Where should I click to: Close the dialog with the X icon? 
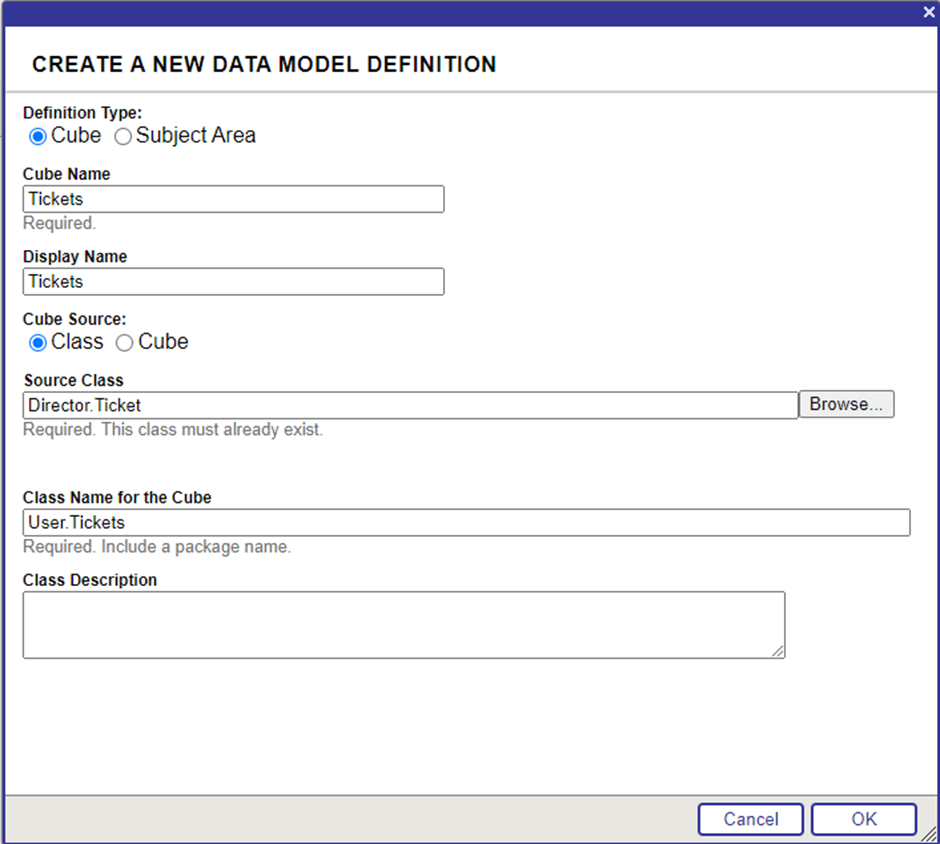coord(928,12)
